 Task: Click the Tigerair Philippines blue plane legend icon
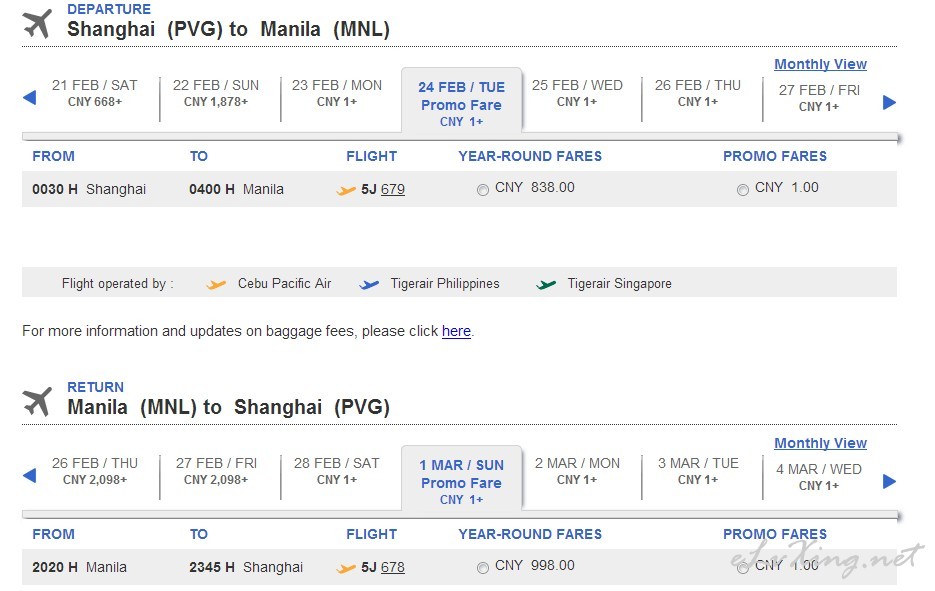[369, 284]
